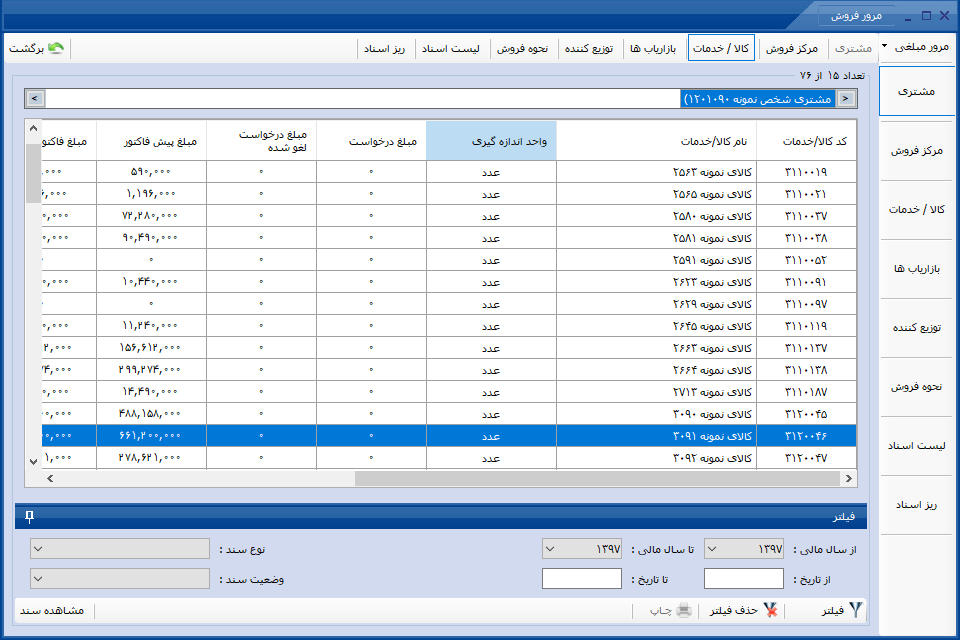Image resolution: width=960 pixels, height=640 pixels.
Task: Select the row کالای نمونه ۲۵۶۵
Action: (x=449, y=194)
